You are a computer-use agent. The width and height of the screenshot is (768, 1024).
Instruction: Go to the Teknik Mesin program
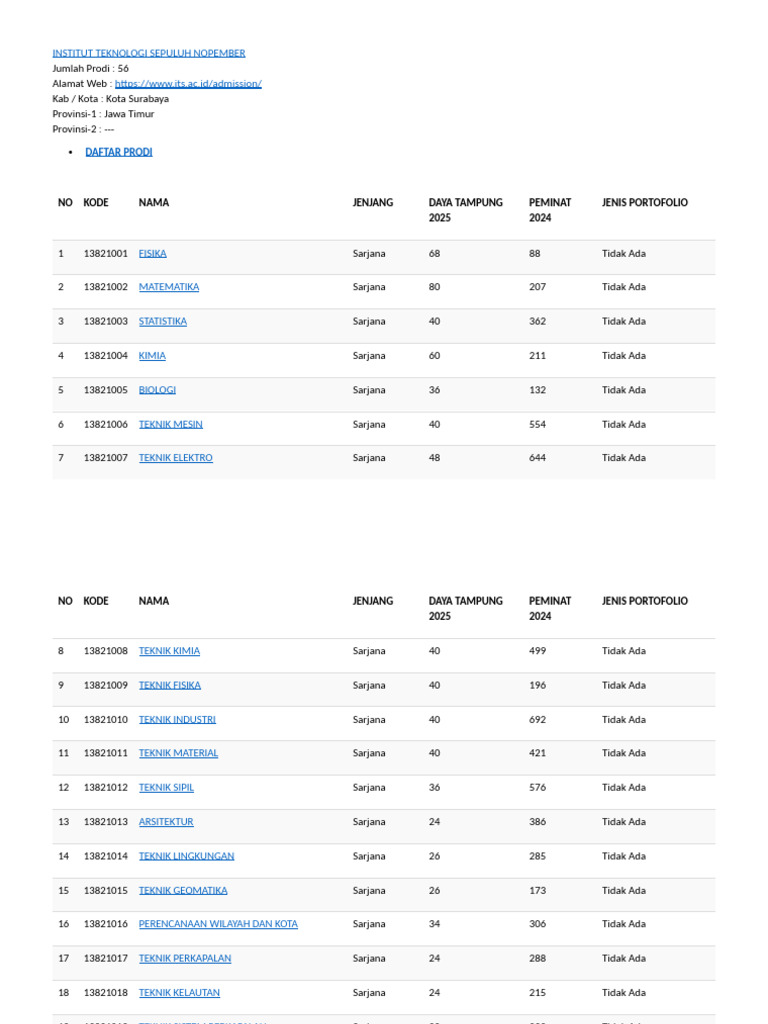point(170,424)
